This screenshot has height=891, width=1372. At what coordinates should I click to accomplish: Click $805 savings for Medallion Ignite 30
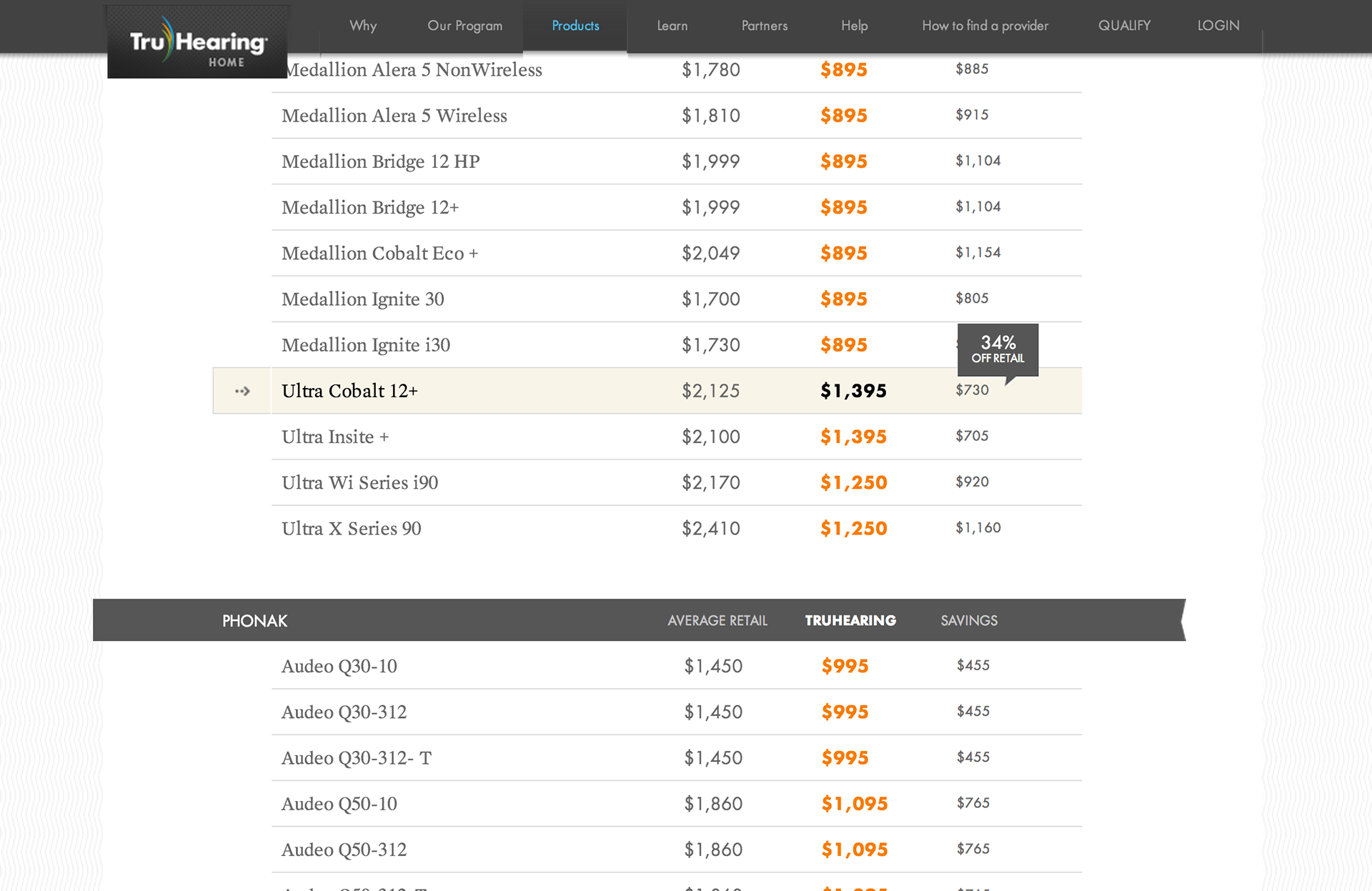coord(973,298)
